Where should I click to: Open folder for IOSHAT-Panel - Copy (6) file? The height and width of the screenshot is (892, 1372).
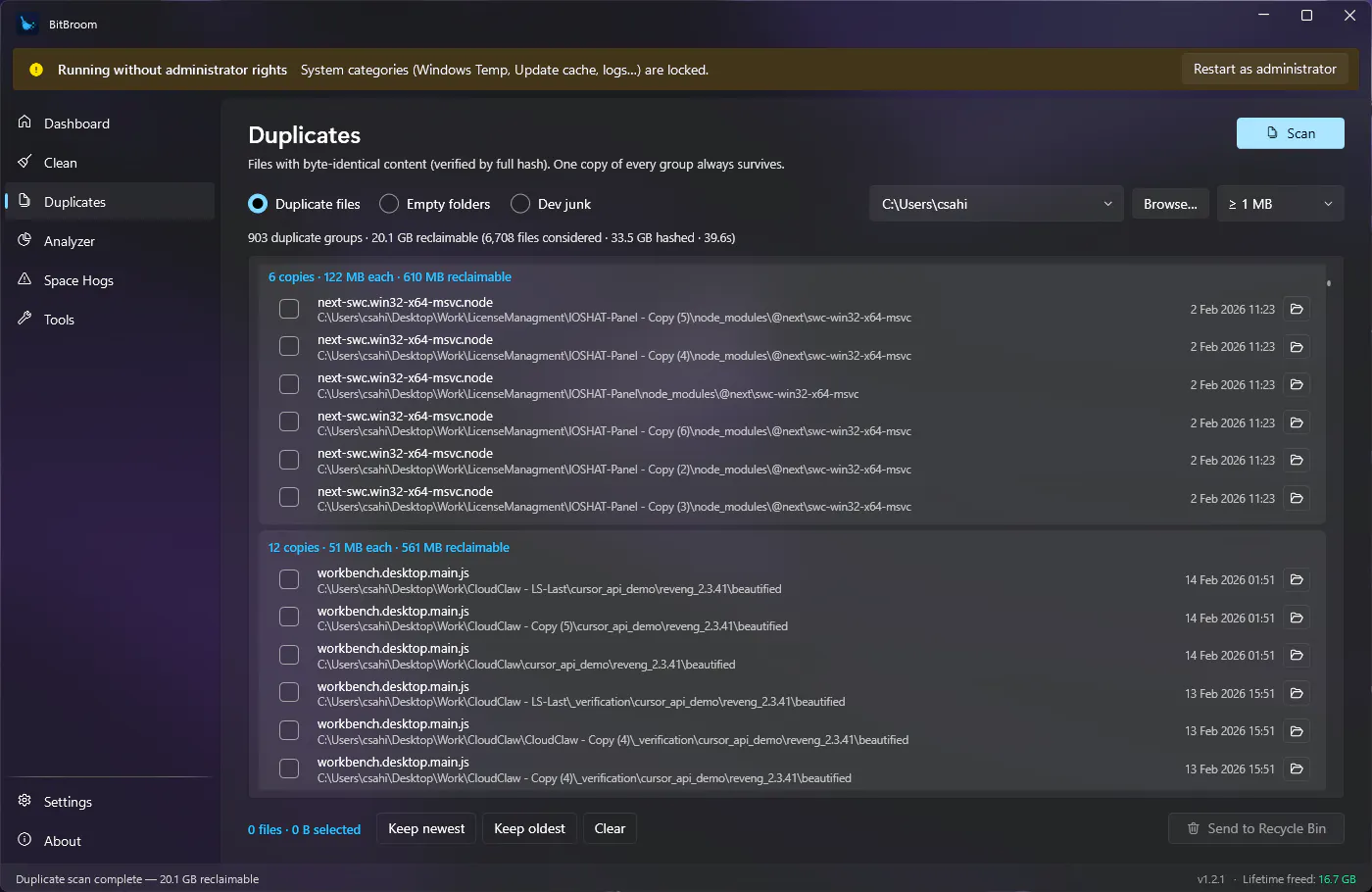coord(1297,422)
